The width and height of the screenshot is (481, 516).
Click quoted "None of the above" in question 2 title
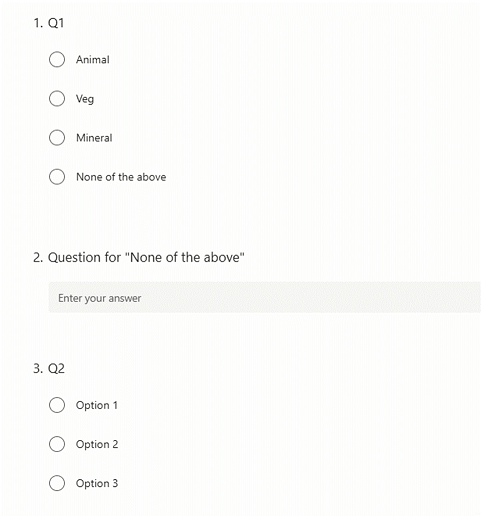pyautogui.click(x=185, y=257)
